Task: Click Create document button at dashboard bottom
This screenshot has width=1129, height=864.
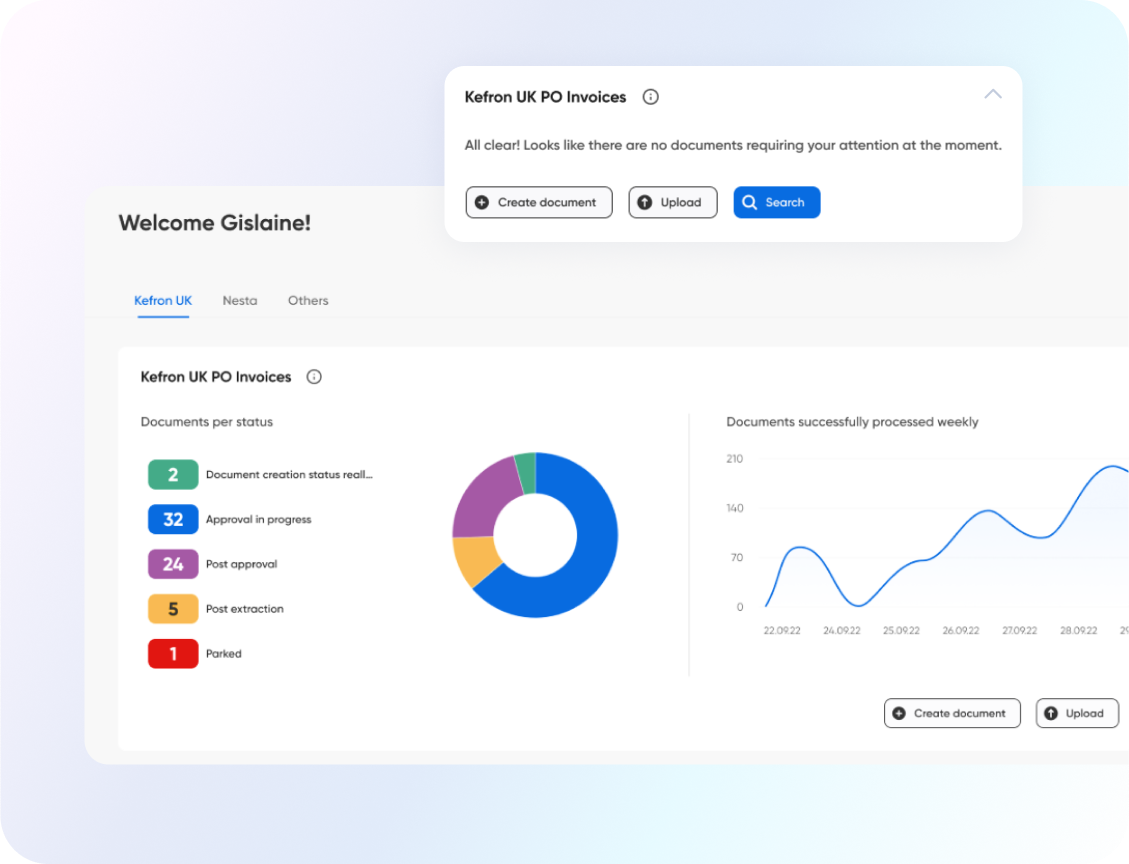Action: [952, 713]
